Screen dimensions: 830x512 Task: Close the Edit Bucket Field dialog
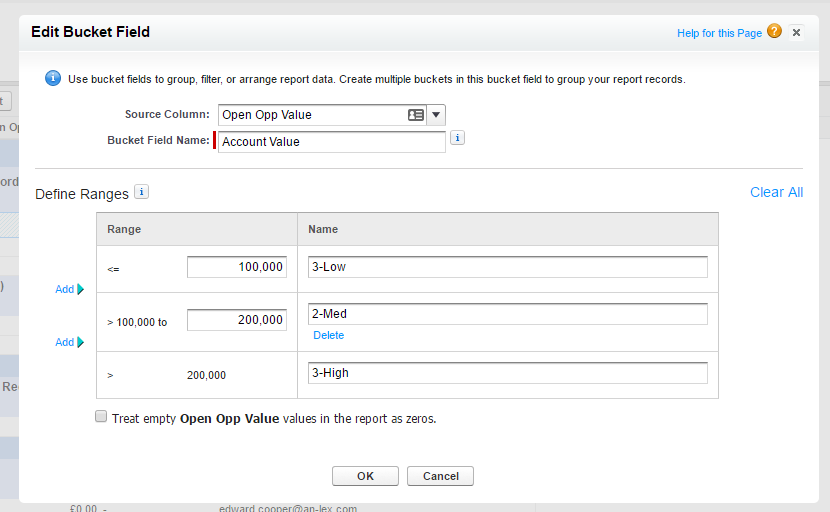(796, 33)
